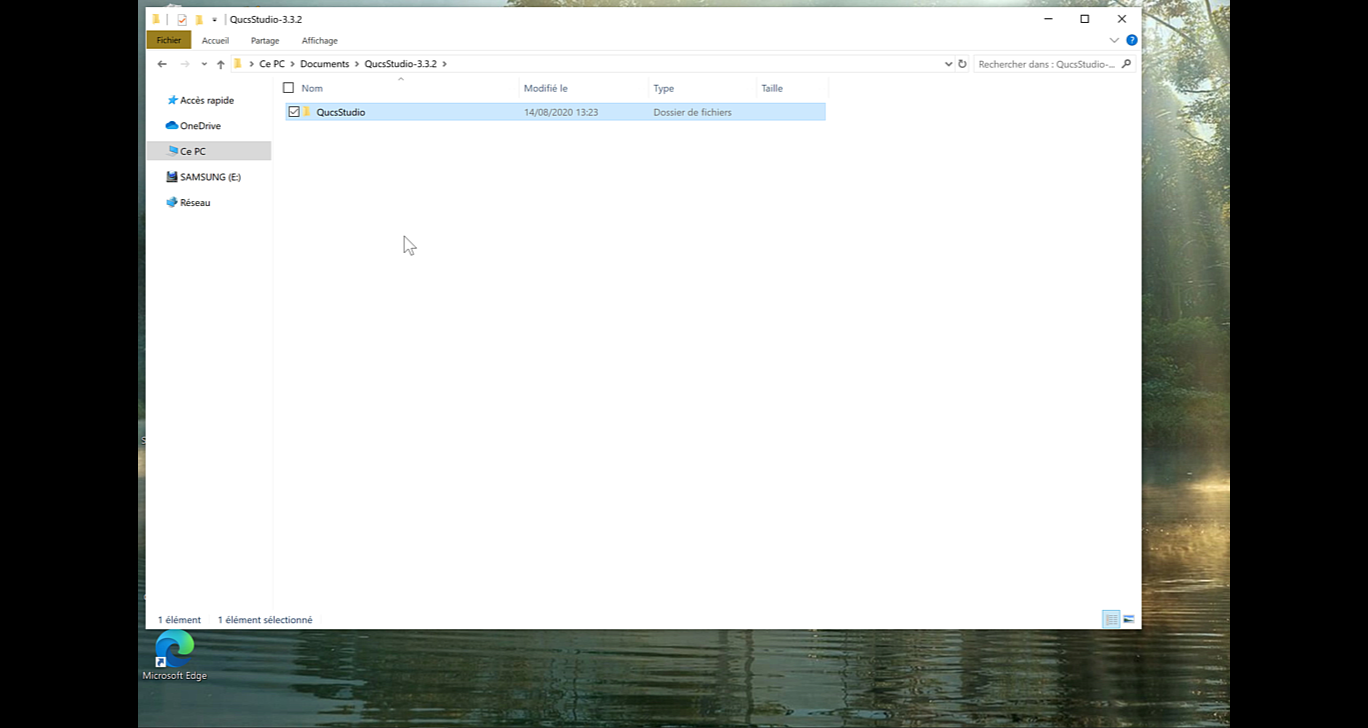Open the address bar history dropdown
Viewport: 1368px width, 728px height.
point(948,64)
